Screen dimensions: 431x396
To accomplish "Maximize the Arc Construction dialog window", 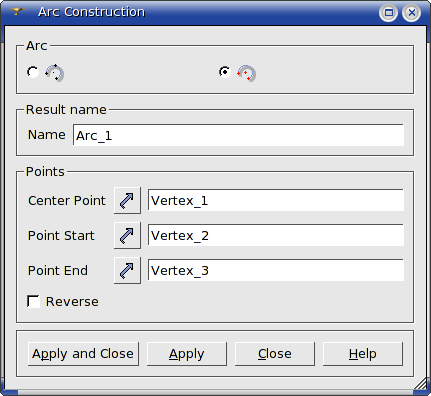I will [388, 13].
